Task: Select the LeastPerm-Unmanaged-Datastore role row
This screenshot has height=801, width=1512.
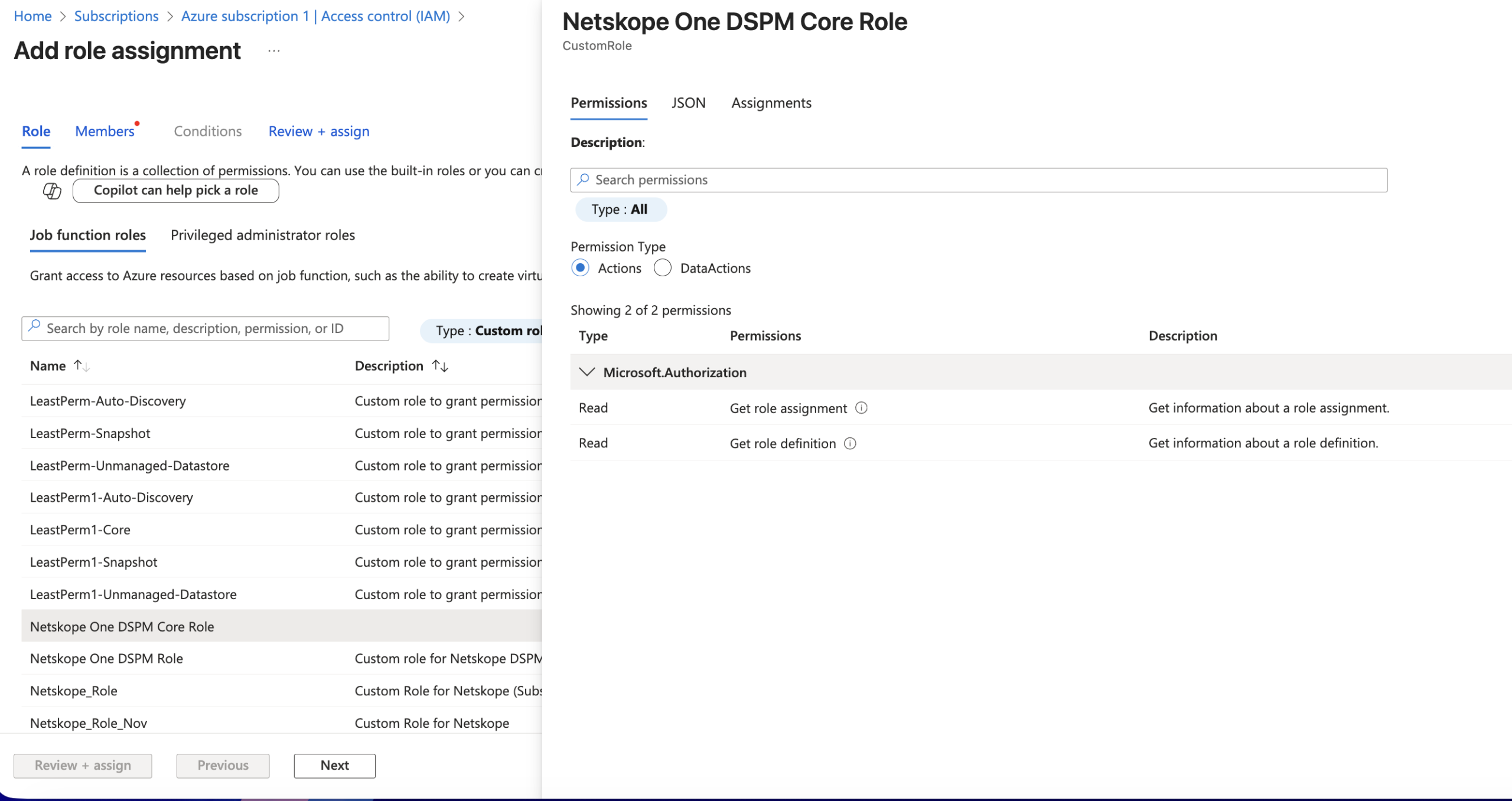Action: 282,466
